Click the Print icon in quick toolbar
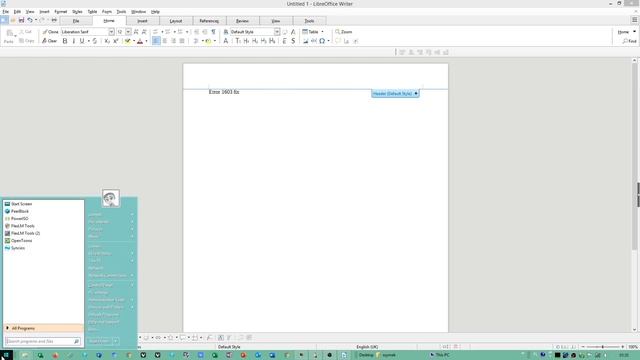The height and width of the screenshot is (360, 640). (54, 20)
